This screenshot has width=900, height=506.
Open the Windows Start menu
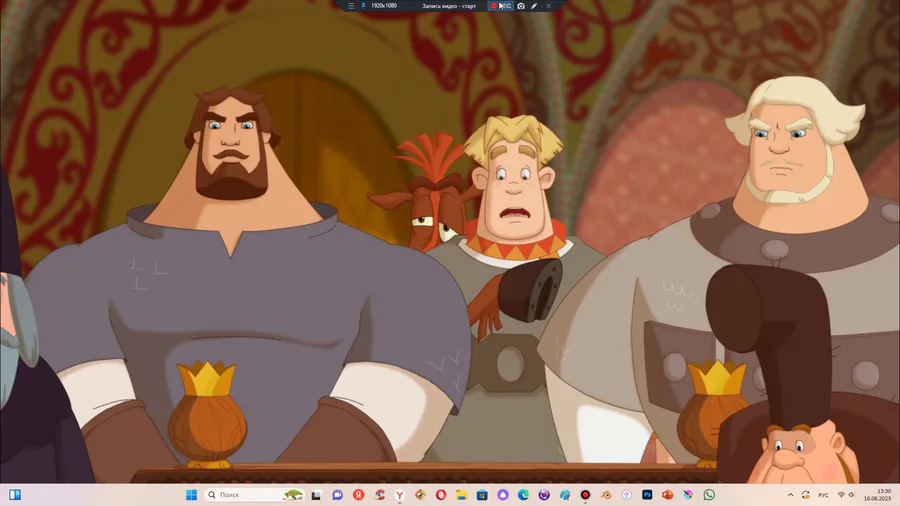tap(191, 495)
